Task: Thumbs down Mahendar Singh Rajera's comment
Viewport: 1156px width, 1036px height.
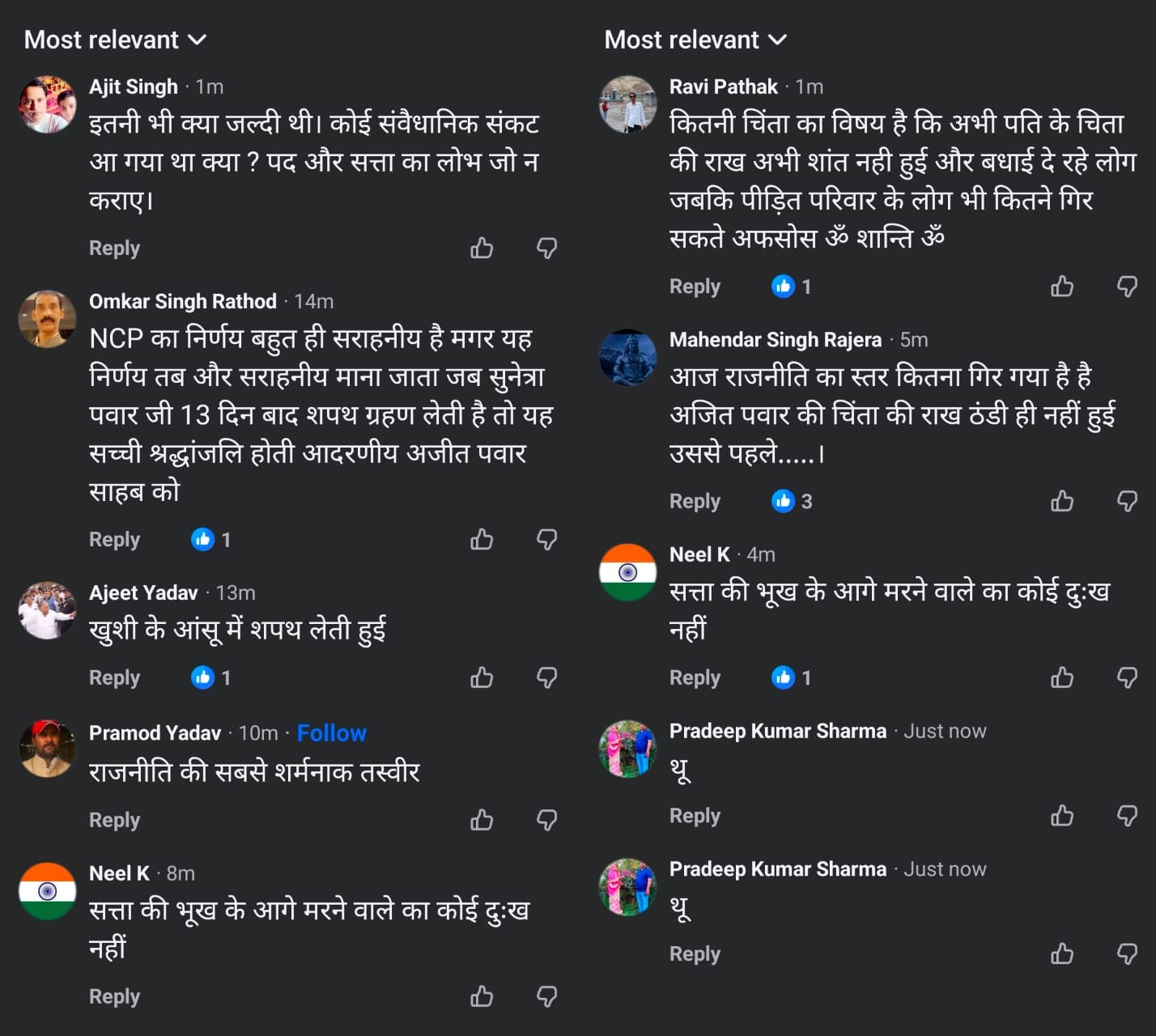Action: [x=1128, y=501]
